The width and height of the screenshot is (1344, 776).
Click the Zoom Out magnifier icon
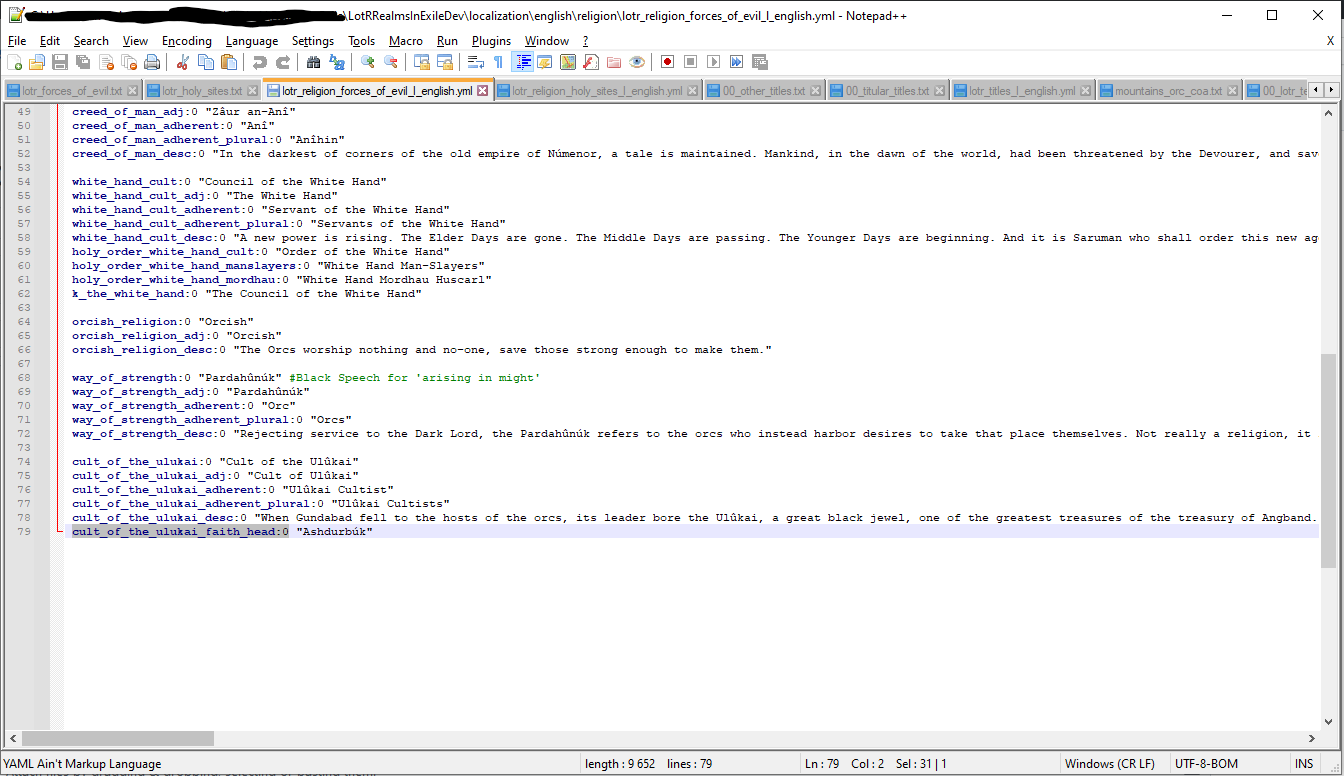click(391, 62)
